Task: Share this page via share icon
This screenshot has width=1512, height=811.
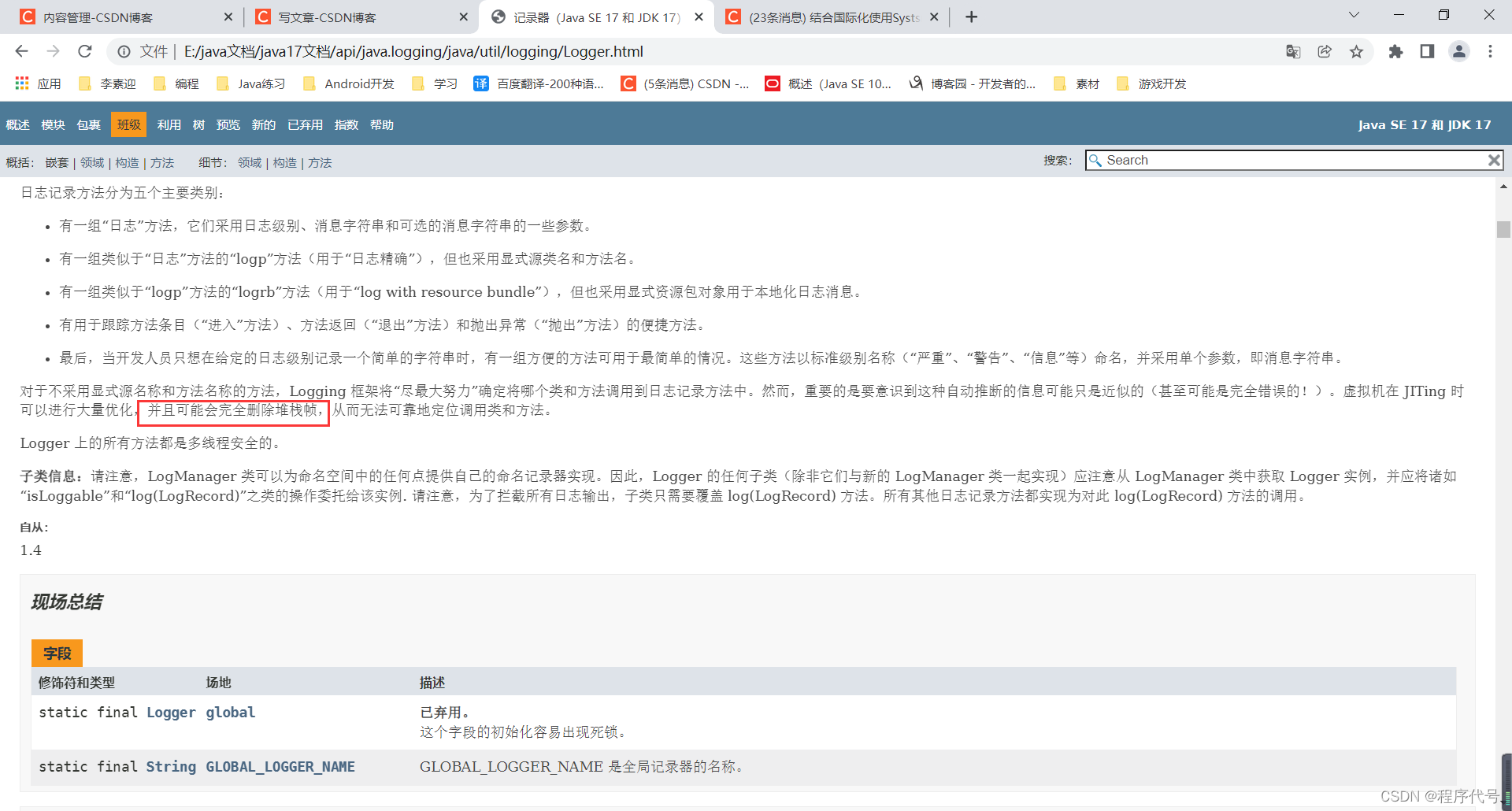Action: click(x=1325, y=51)
